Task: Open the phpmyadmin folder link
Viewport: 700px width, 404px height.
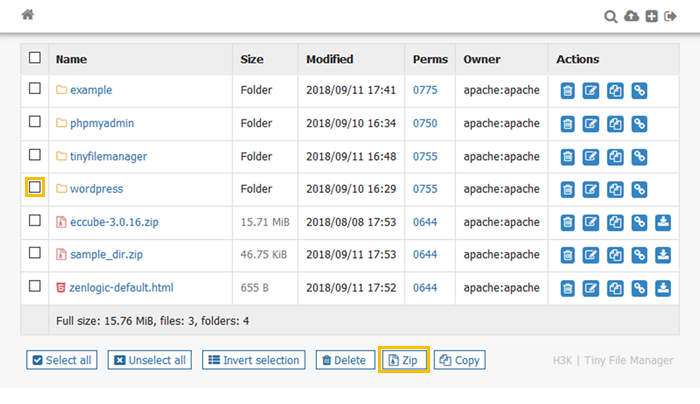Action: click(101, 123)
